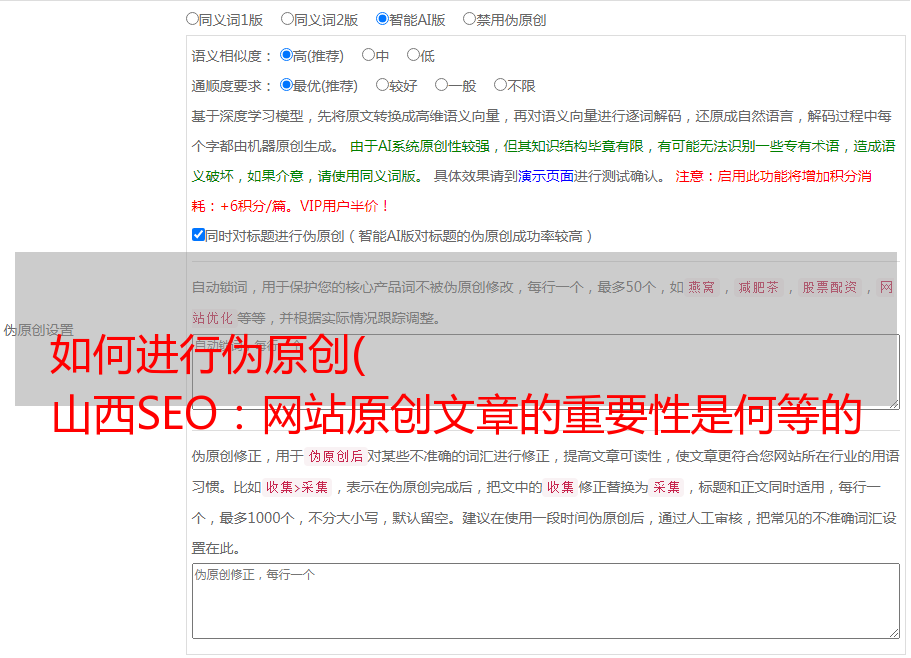Choose 较好 for 通顺度要求
The height and width of the screenshot is (658, 911).
[382, 86]
